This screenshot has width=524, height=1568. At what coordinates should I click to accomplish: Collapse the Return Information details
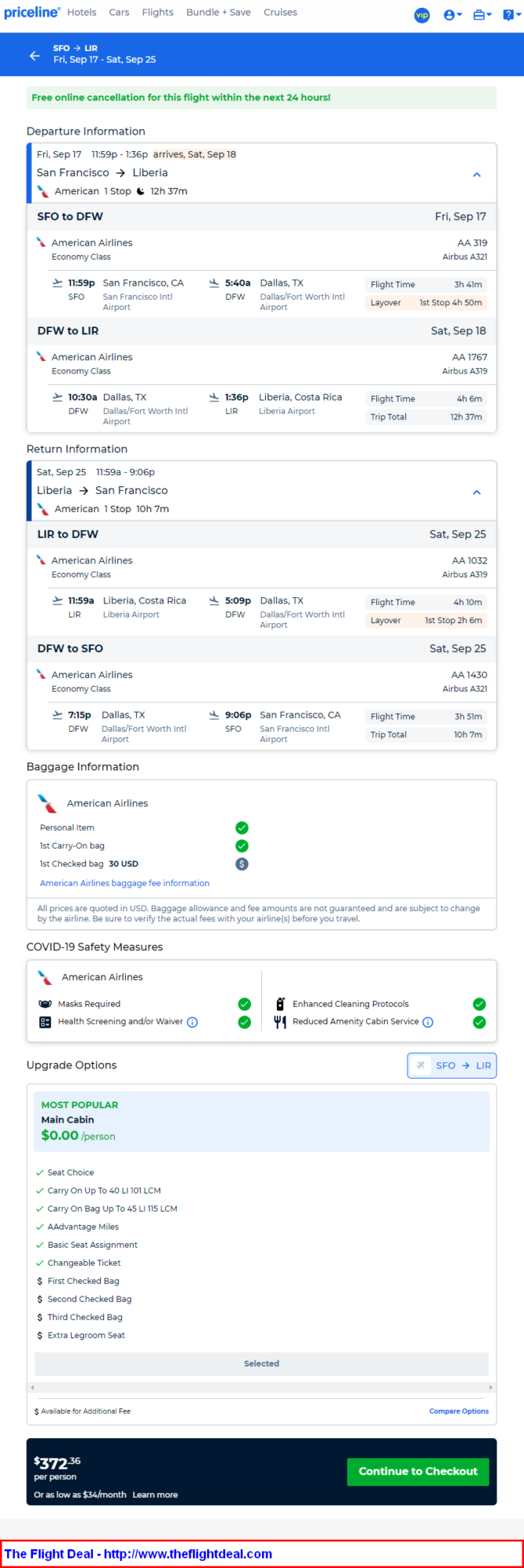[477, 492]
